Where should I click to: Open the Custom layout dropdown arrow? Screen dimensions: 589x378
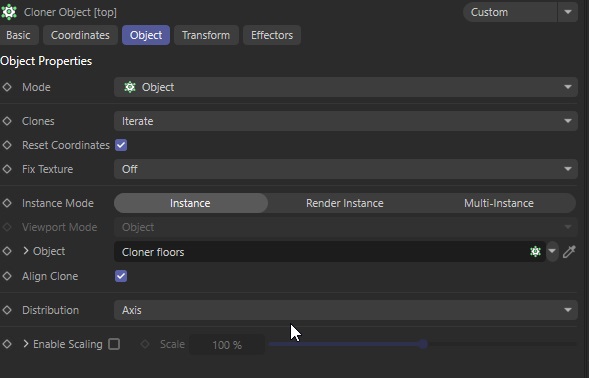coord(568,12)
